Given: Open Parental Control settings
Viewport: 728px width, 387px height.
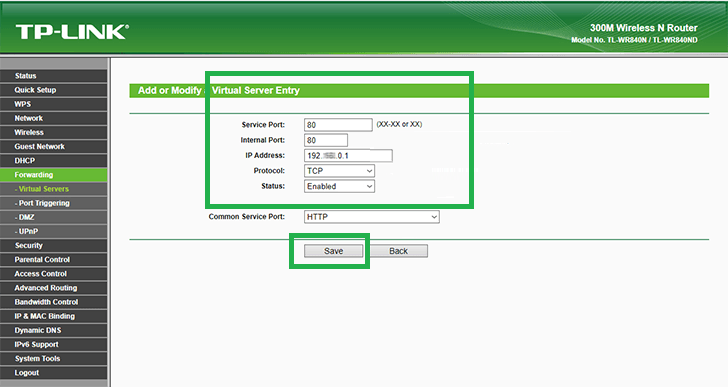Looking at the screenshot, I should pos(54,260).
